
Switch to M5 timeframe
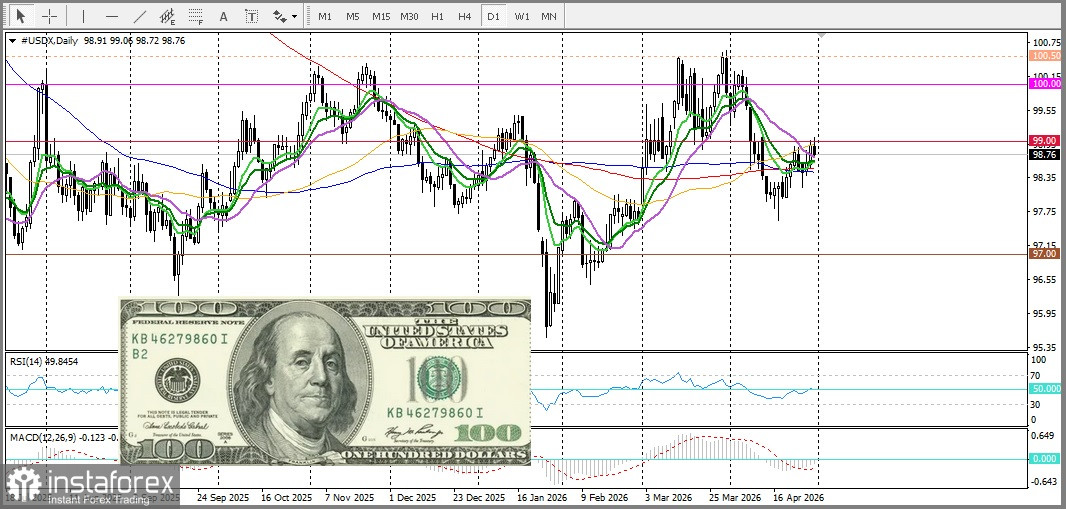click(x=352, y=15)
